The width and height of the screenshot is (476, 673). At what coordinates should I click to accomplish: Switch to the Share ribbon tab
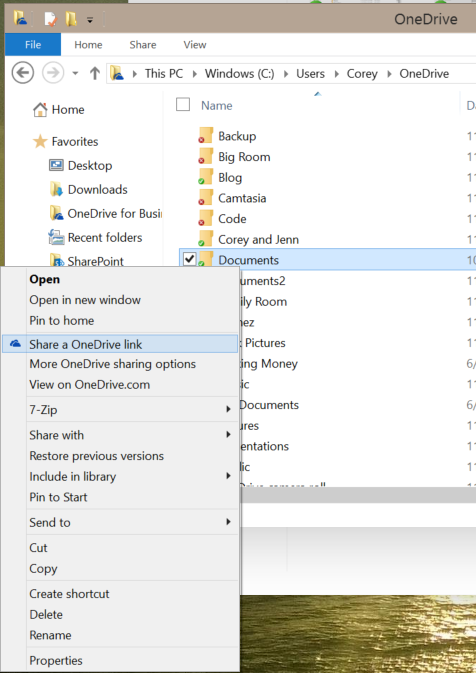143,45
